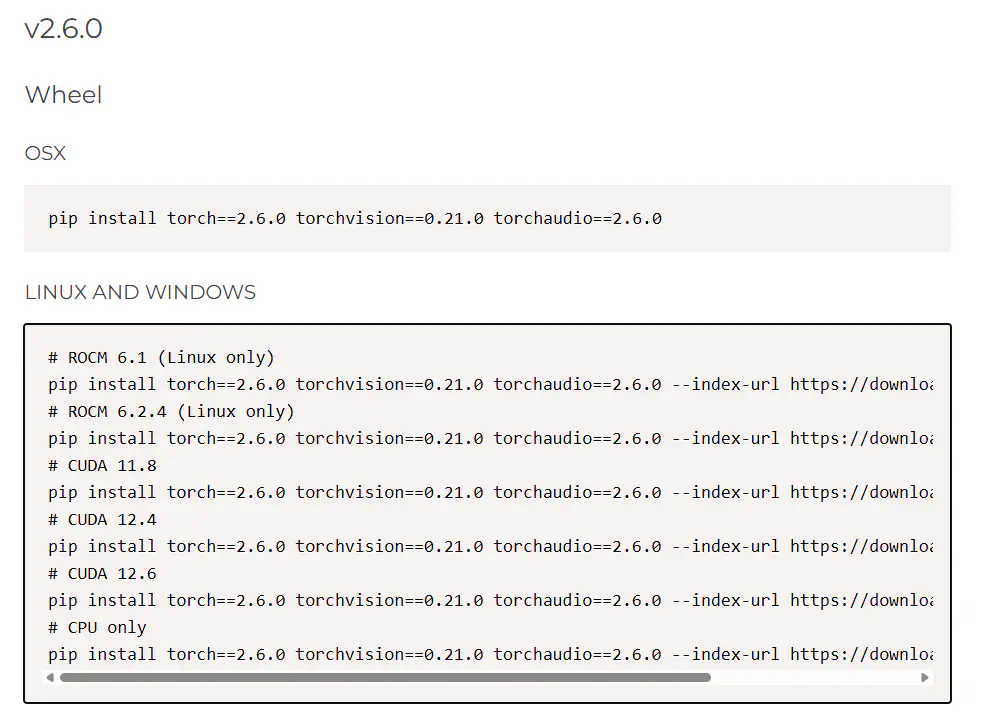Image resolution: width=984 pixels, height=715 pixels.
Task: Click the '# CUDA 11.8' comment line
Action: (102, 465)
